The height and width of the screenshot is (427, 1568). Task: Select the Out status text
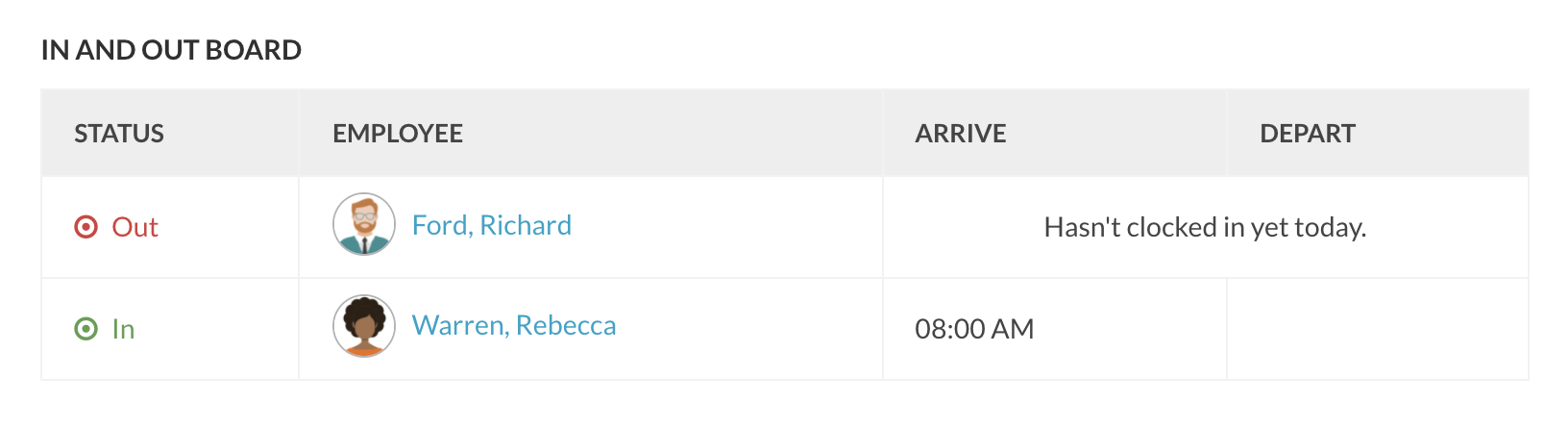pos(135,227)
